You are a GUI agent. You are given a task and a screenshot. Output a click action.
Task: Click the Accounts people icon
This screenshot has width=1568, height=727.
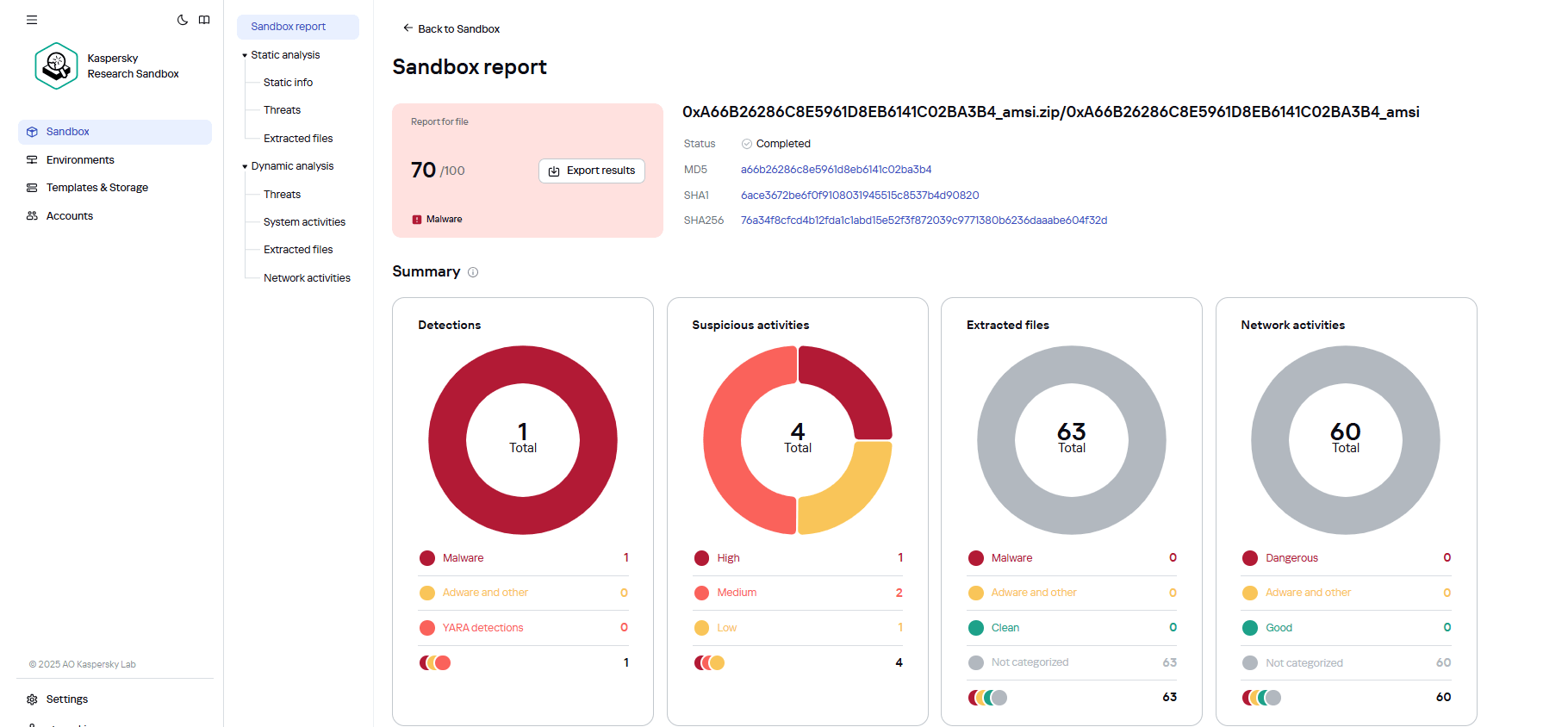32,216
